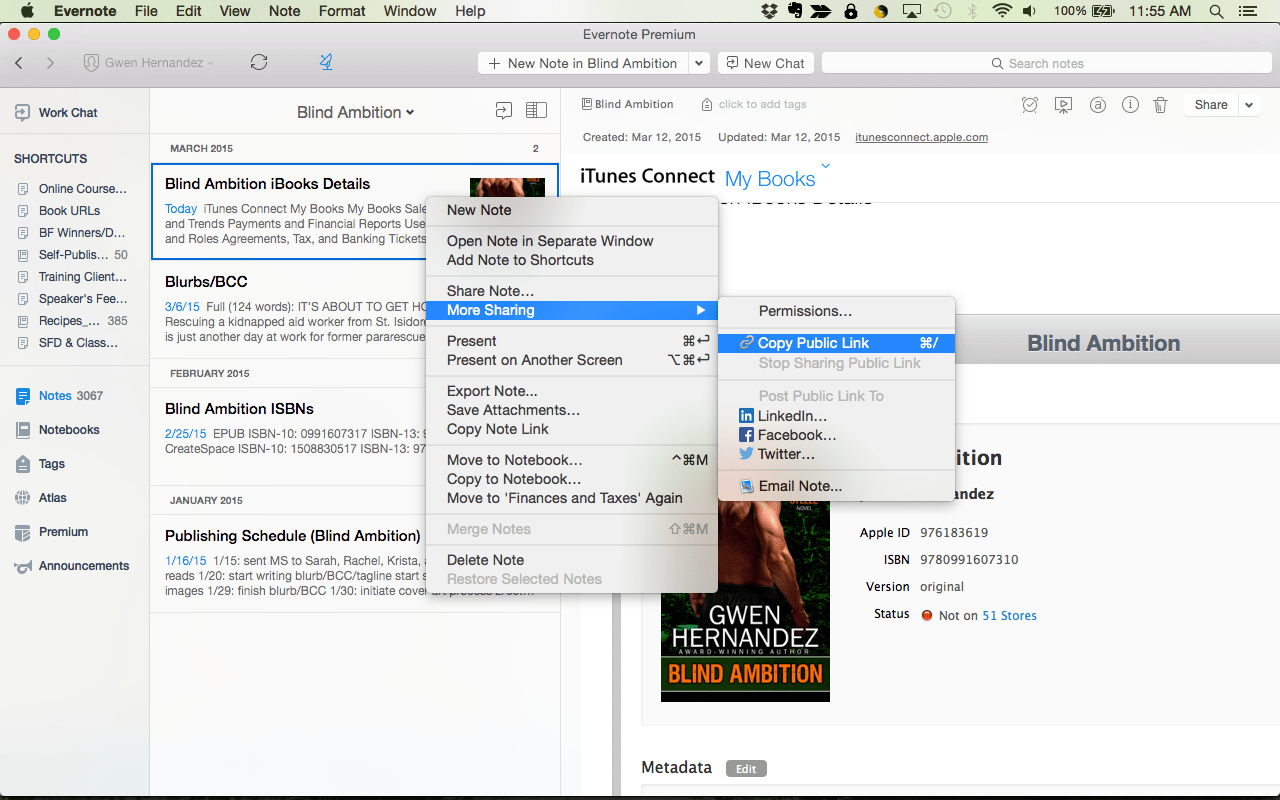Click the Blind Ambition notebook selector in note header
The height and width of the screenshot is (800, 1280).
tap(627, 104)
